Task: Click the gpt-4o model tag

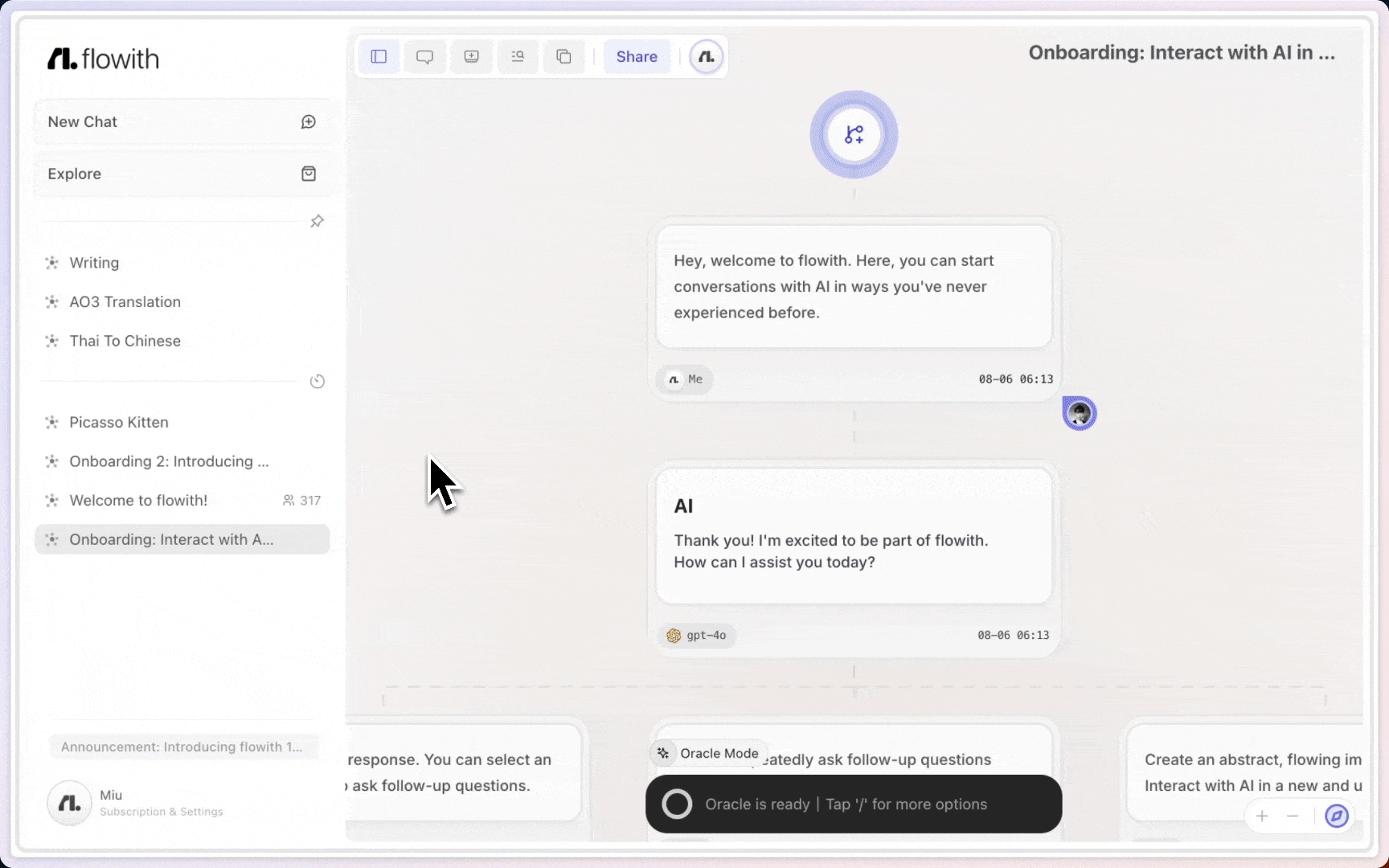Action: [697, 636]
